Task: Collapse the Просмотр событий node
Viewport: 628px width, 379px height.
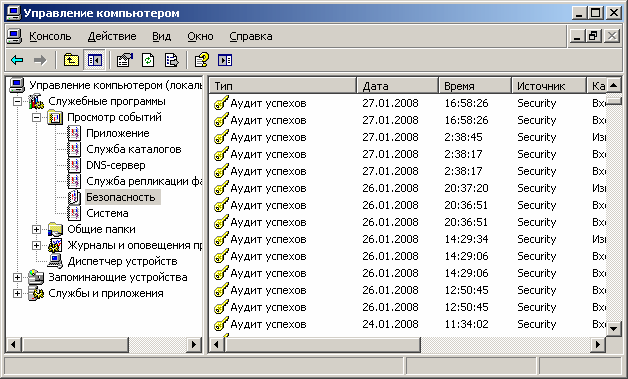Action: pos(36,117)
